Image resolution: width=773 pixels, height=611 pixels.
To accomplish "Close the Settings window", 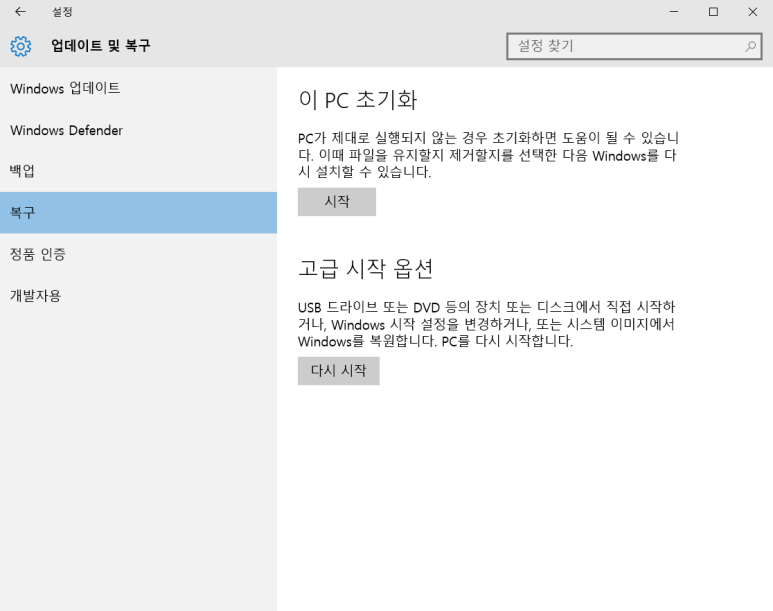I will point(753,11).
